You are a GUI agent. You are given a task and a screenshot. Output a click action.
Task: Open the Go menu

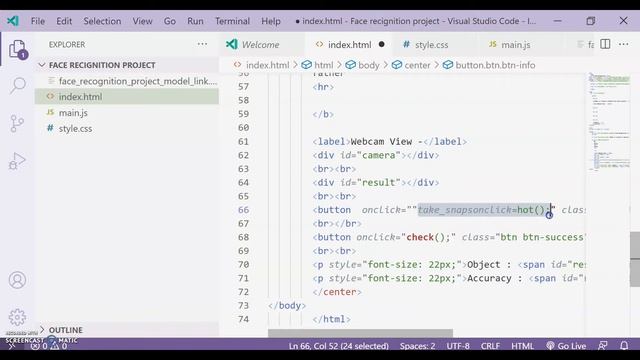click(169, 21)
